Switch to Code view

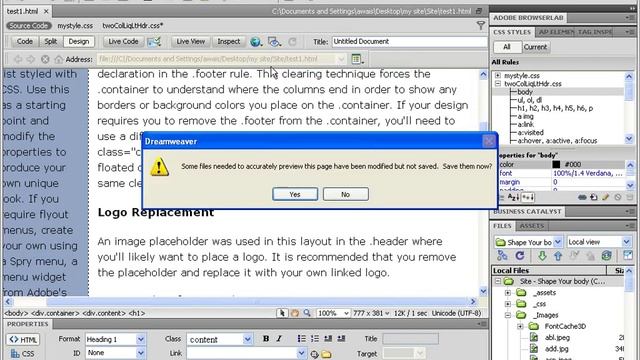click(x=24, y=42)
